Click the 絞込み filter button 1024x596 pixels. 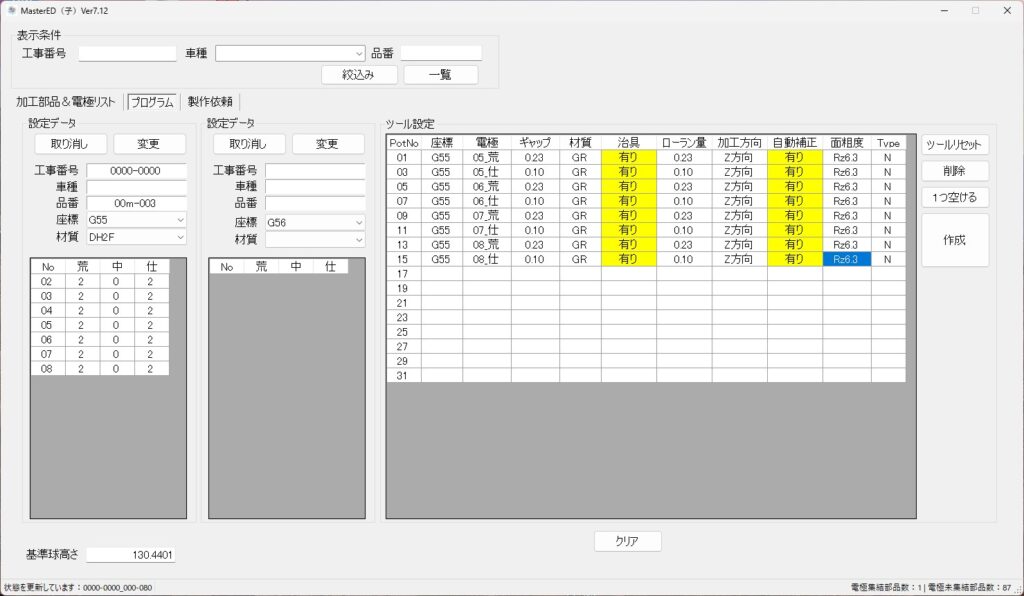click(360, 75)
